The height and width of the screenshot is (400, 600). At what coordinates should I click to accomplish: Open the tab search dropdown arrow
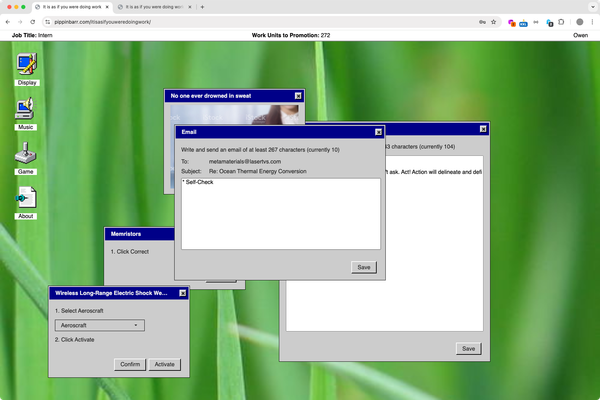[593, 7]
